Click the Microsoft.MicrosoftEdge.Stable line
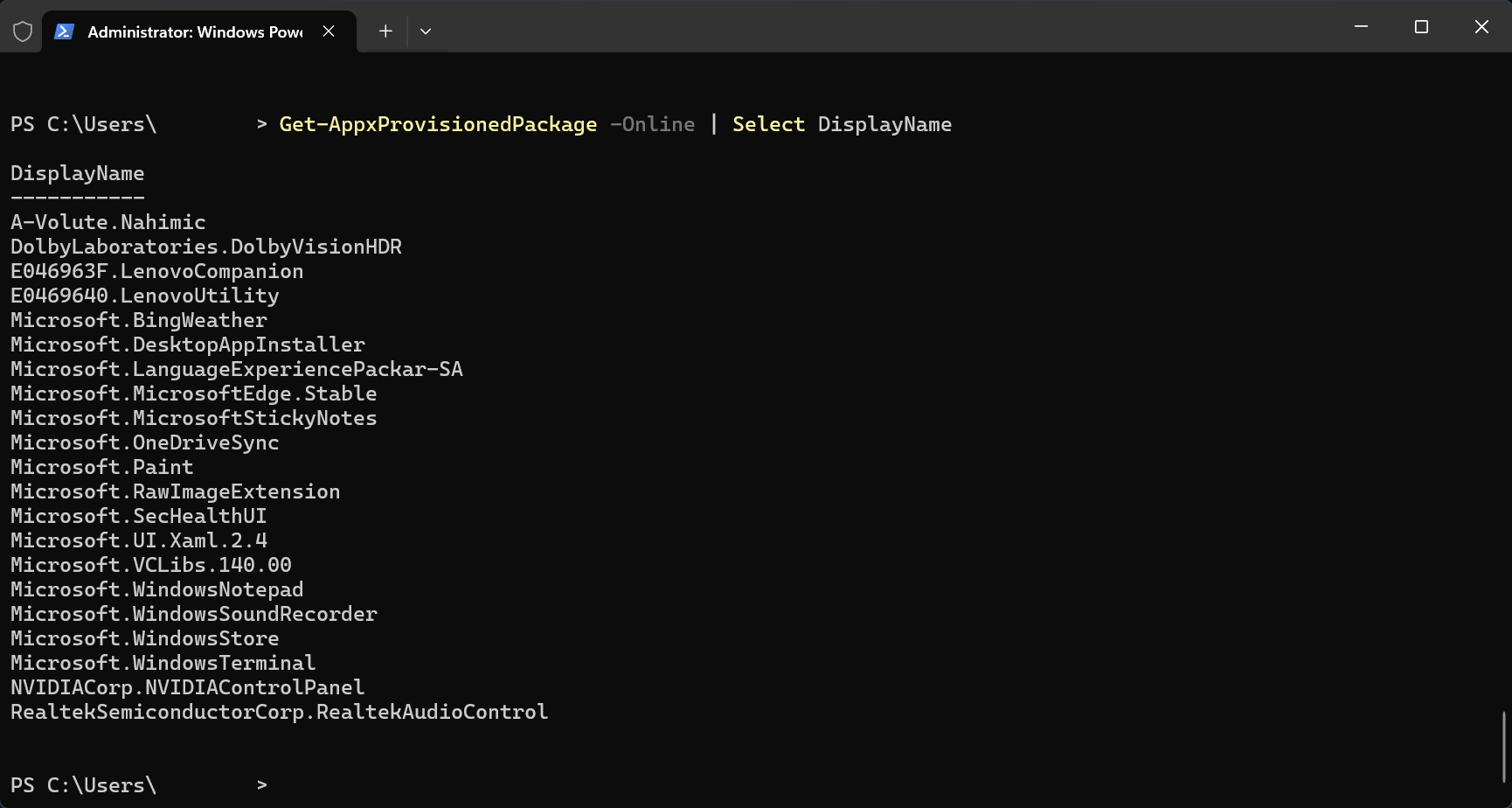The height and width of the screenshot is (808, 1512). 194,394
